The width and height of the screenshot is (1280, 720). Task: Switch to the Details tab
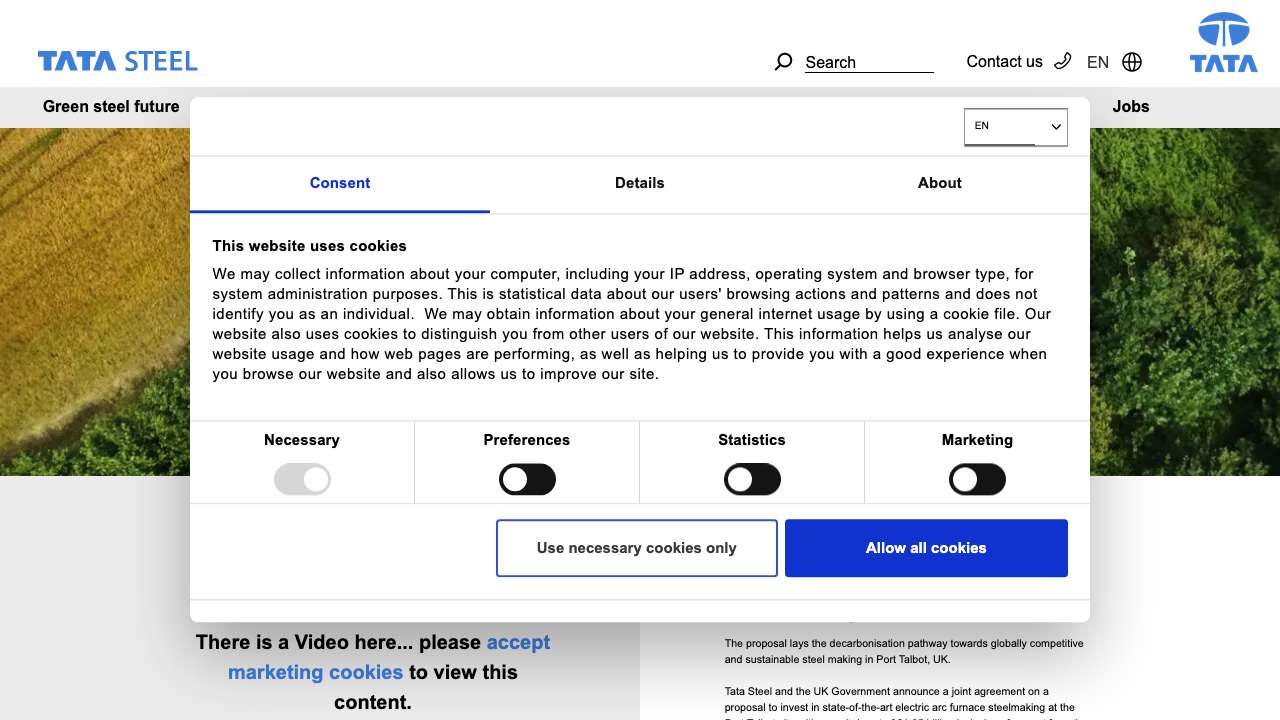coord(639,183)
